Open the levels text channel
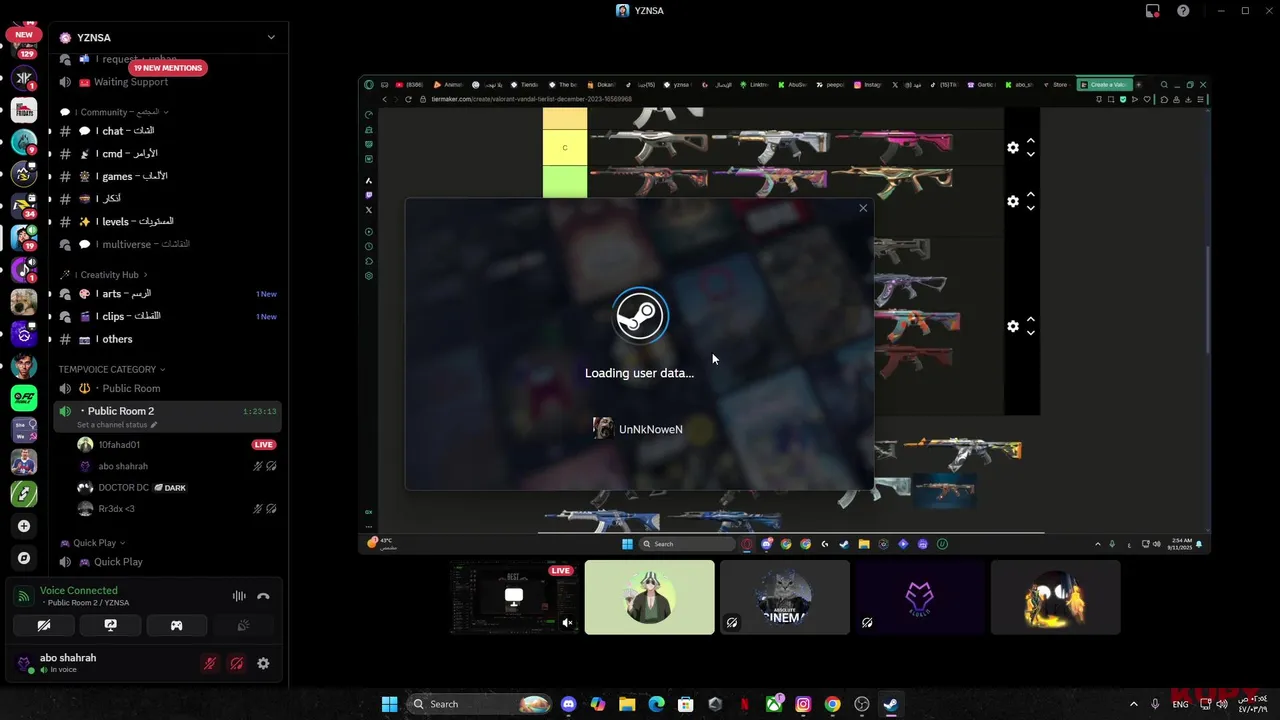Image resolution: width=1280 pixels, height=720 pixels. [166, 221]
